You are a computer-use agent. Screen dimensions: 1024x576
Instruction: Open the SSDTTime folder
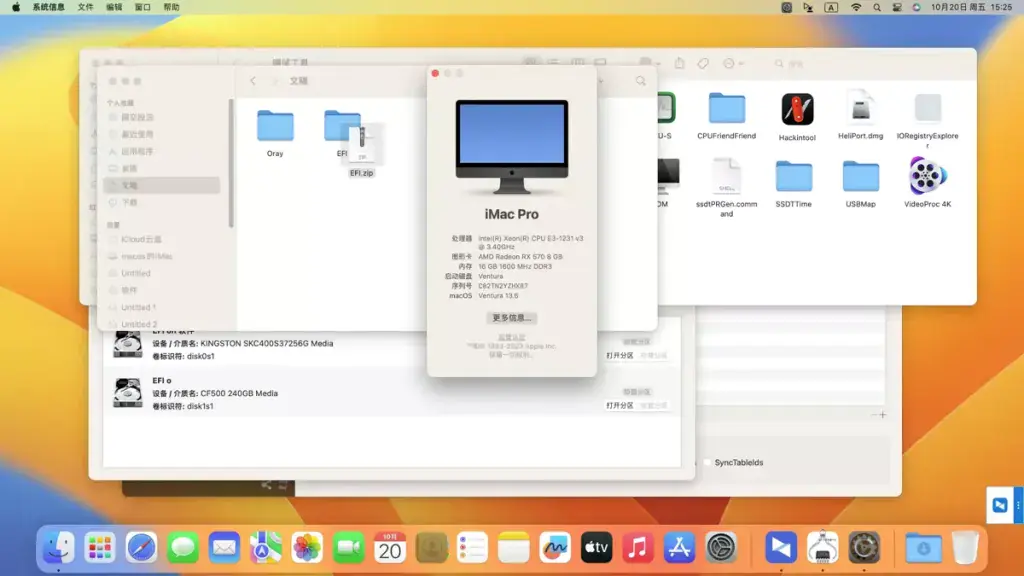point(793,176)
